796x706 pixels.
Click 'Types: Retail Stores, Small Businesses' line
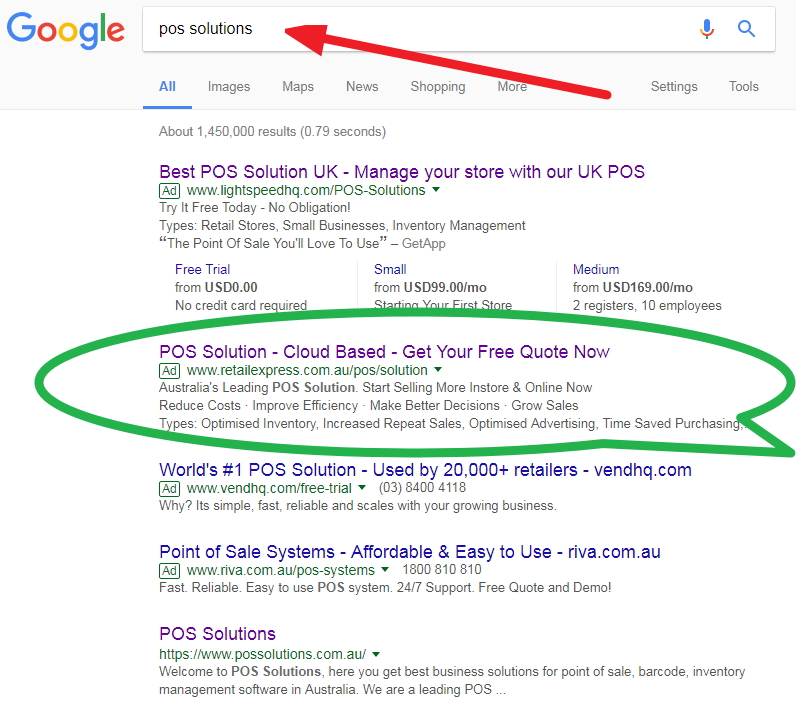tap(342, 226)
